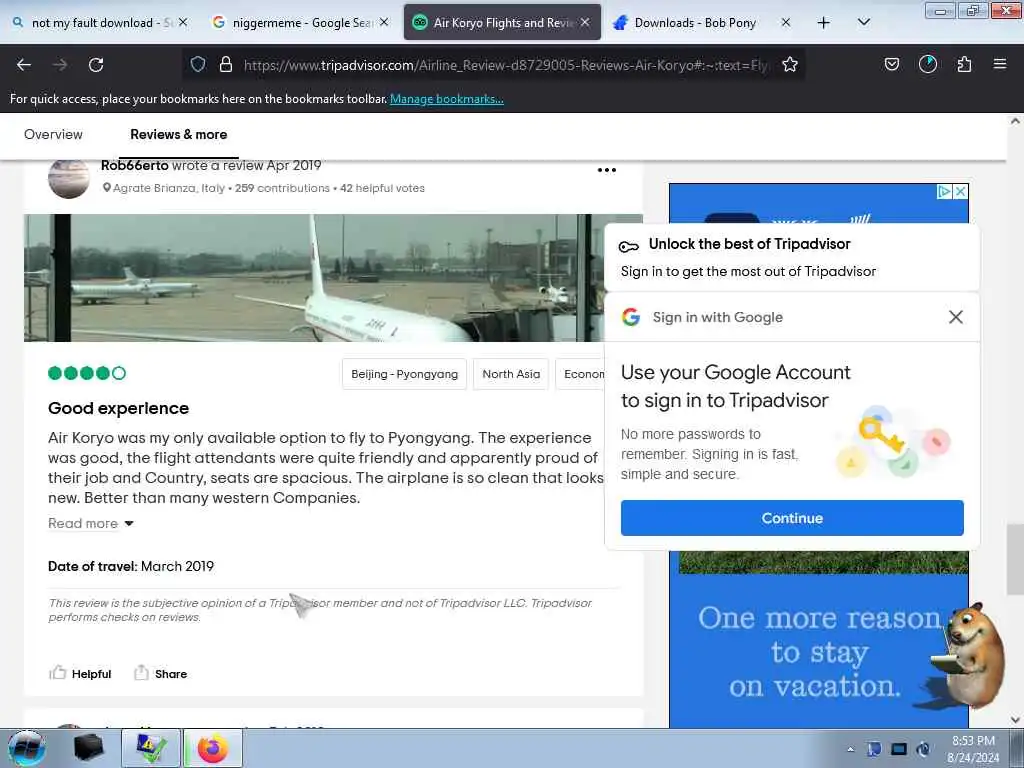This screenshot has height=768, width=1024.
Task: Close the advertisement with X icon
Action: pos(961,191)
